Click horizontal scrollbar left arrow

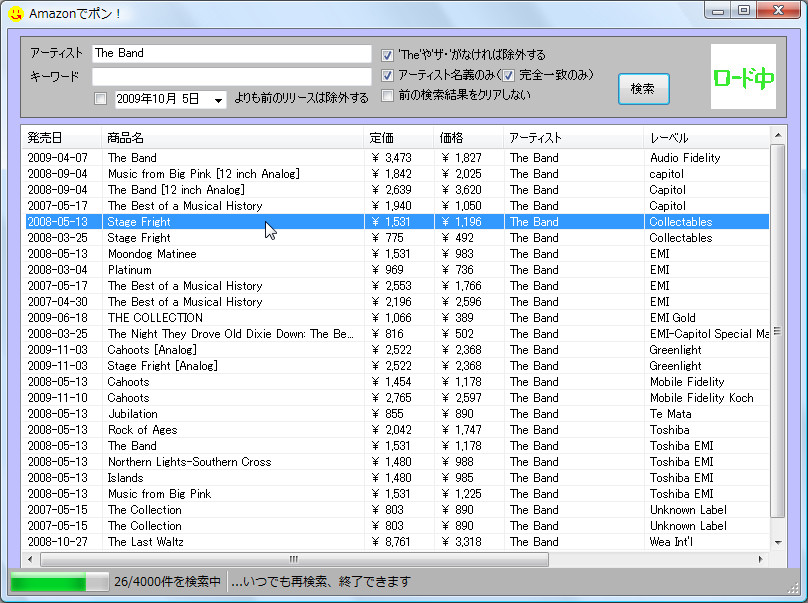(30, 559)
